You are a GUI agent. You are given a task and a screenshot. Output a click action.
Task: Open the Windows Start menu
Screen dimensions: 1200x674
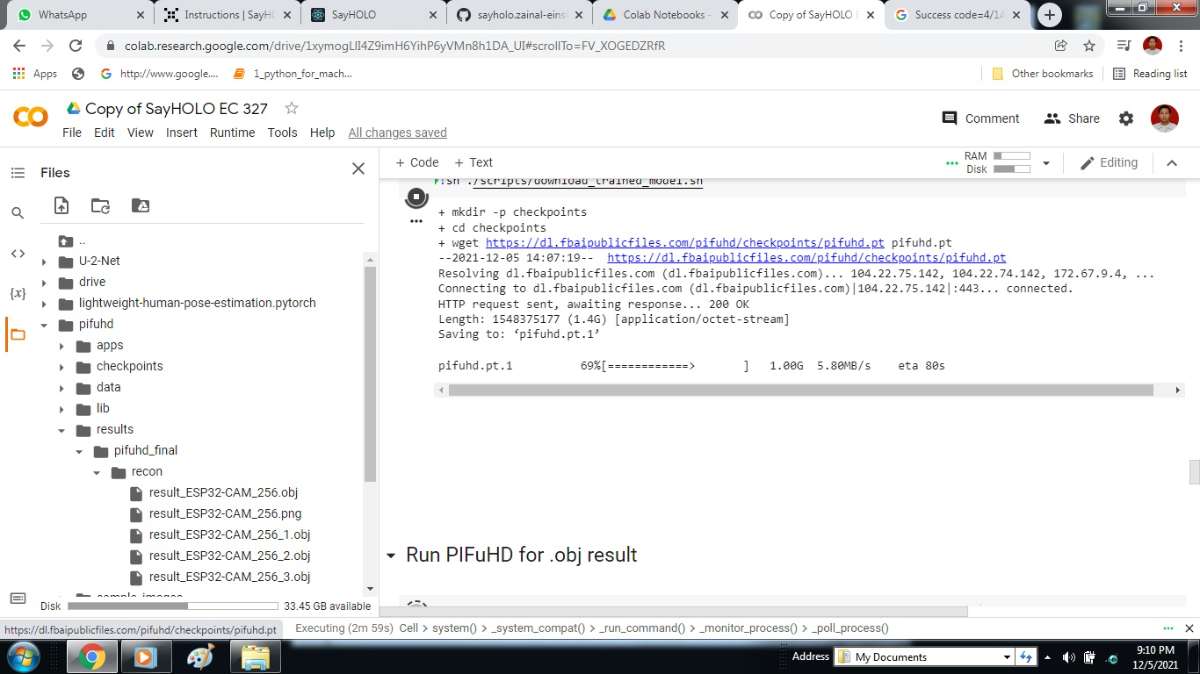coord(22,657)
